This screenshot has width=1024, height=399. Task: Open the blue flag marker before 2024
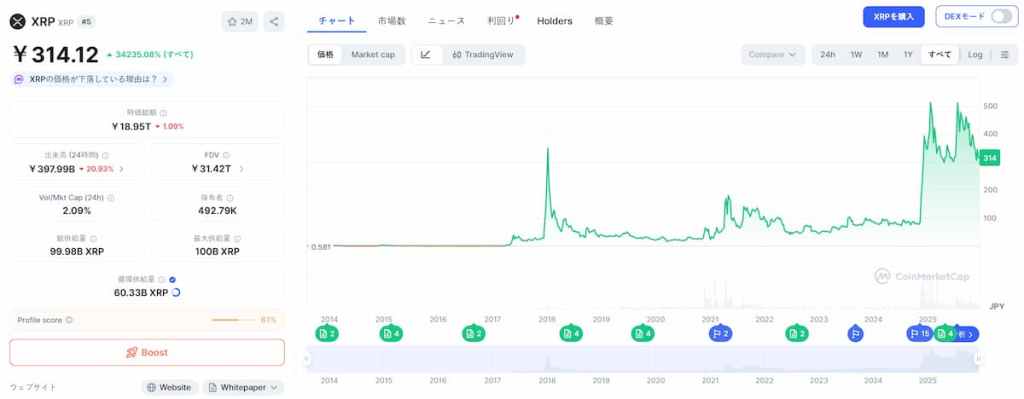coord(856,334)
